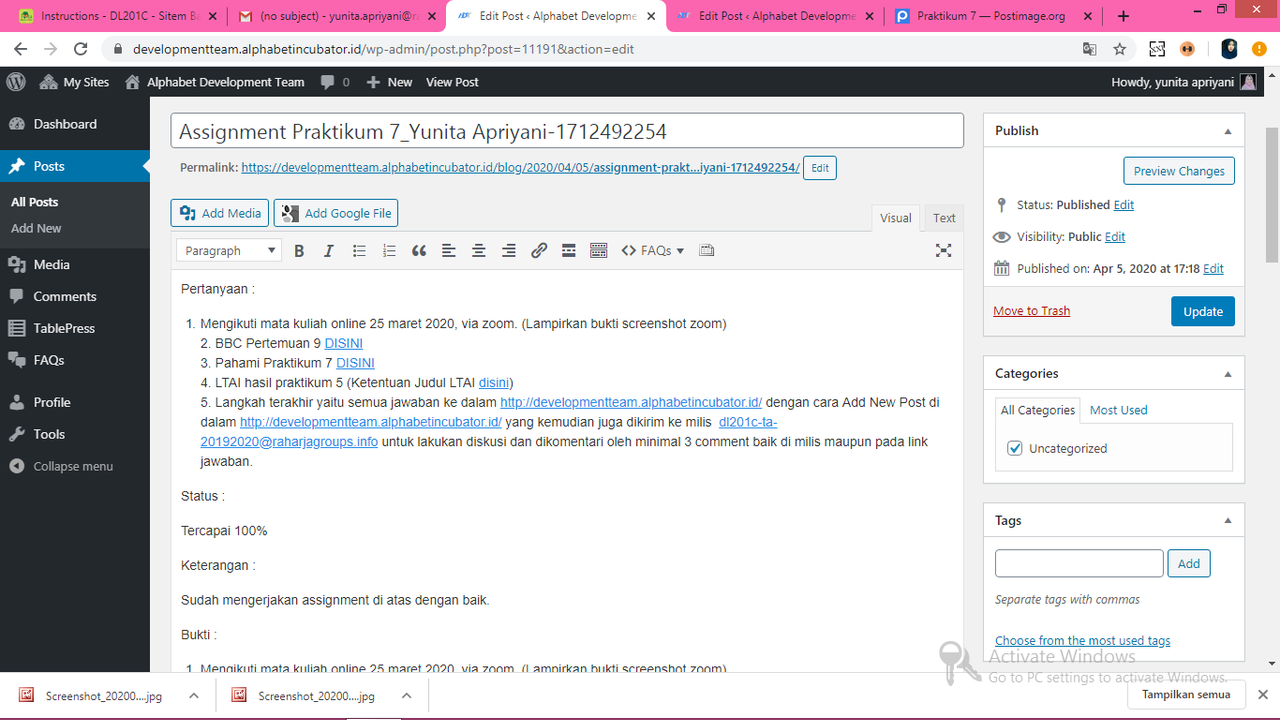Open the FAQs shortcode dropdown
Image resolution: width=1280 pixels, height=720 pixels.
click(653, 251)
